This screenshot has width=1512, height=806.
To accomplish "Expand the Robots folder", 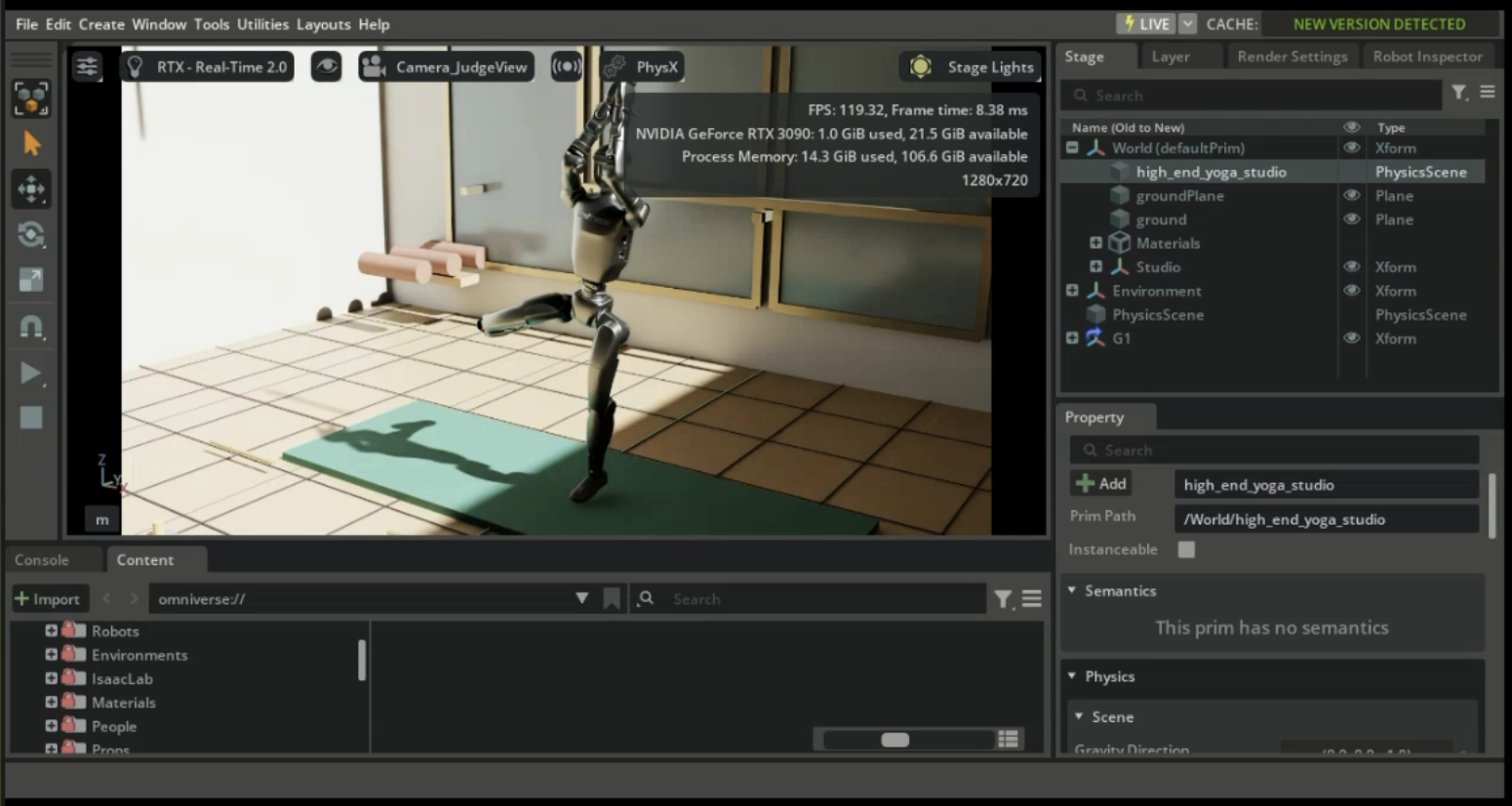I will click(x=51, y=630).
